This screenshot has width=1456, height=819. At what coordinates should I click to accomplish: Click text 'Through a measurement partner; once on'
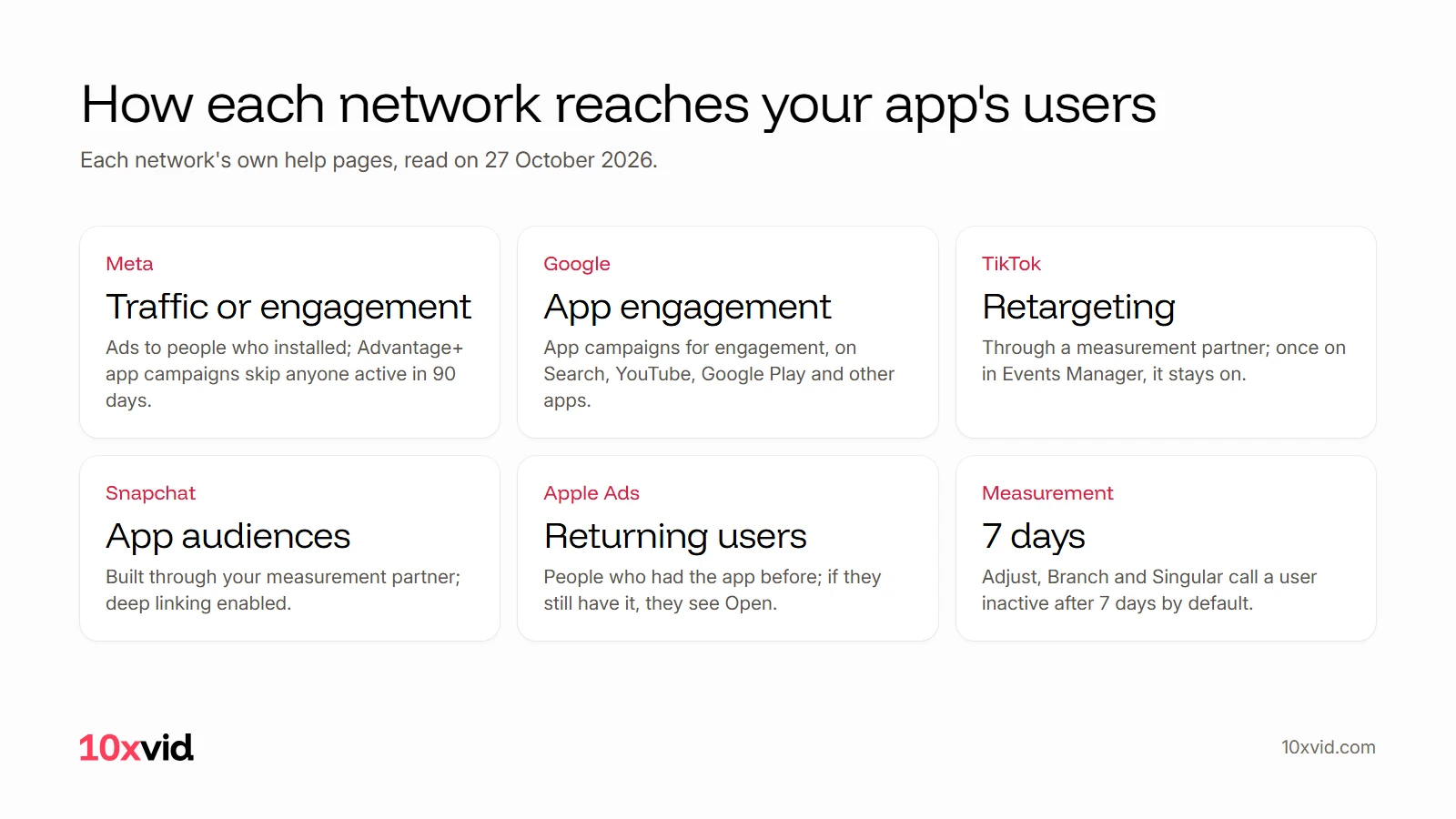(1164, 348)
